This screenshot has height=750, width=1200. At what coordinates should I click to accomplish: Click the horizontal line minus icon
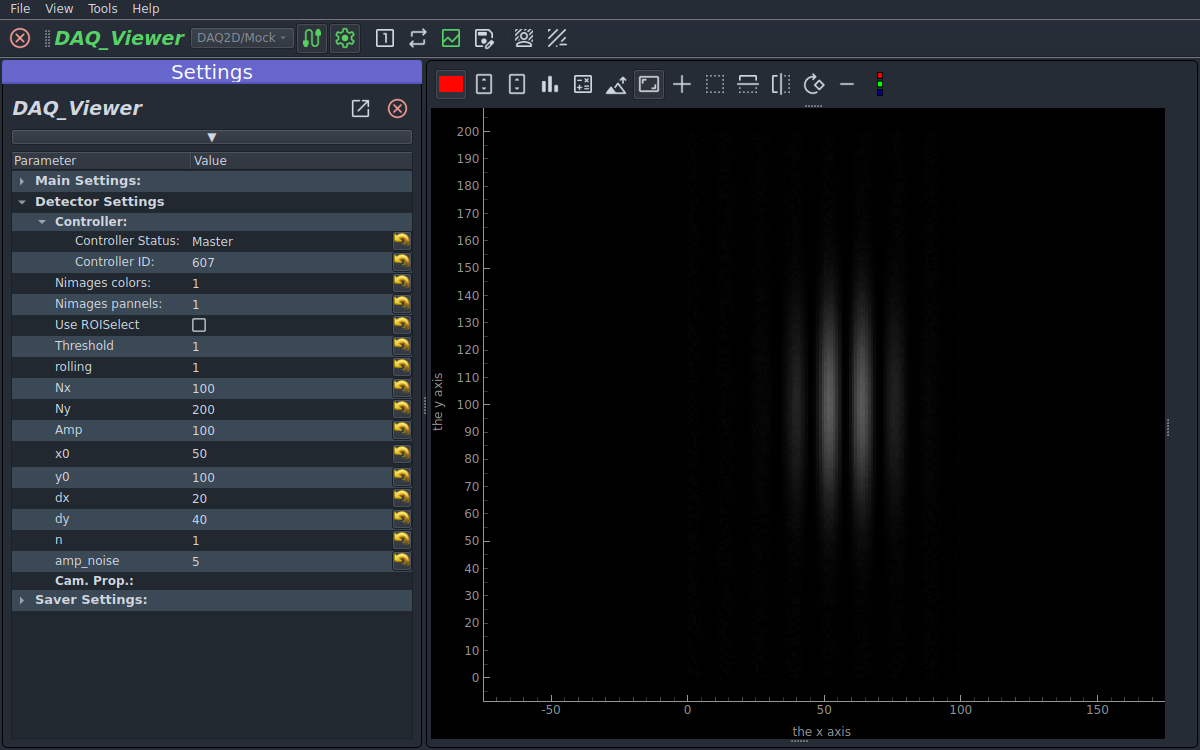(x=847, y=84)
